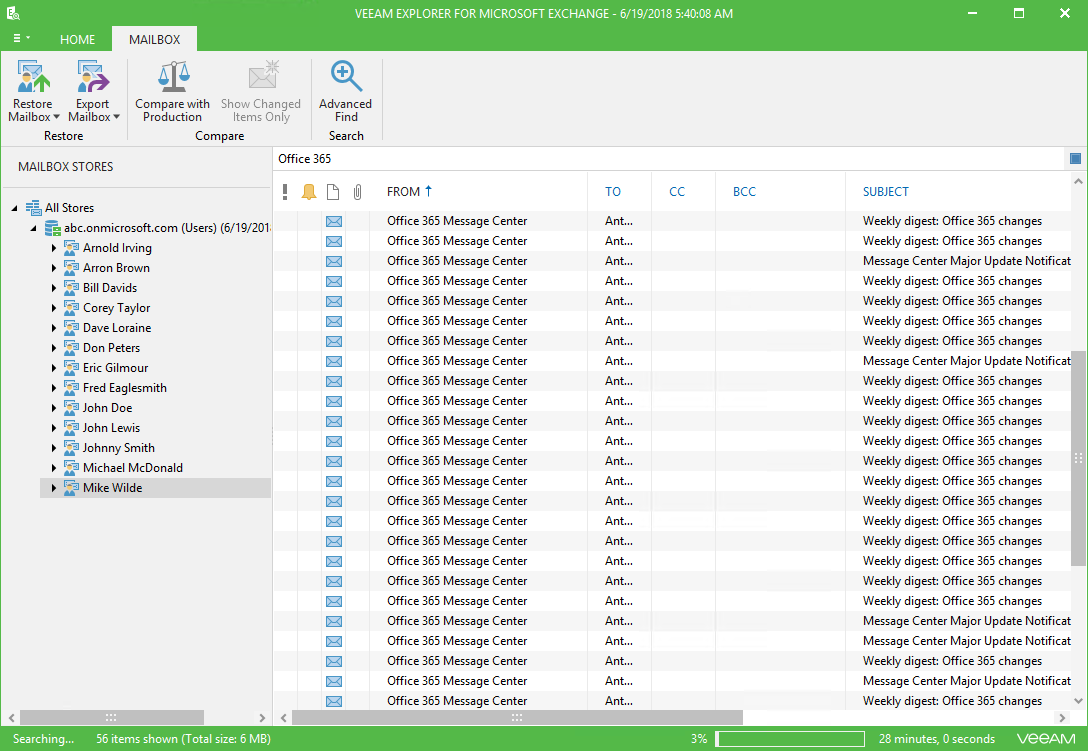Sort messages by CC column
1088x751 pixels.
677,192
